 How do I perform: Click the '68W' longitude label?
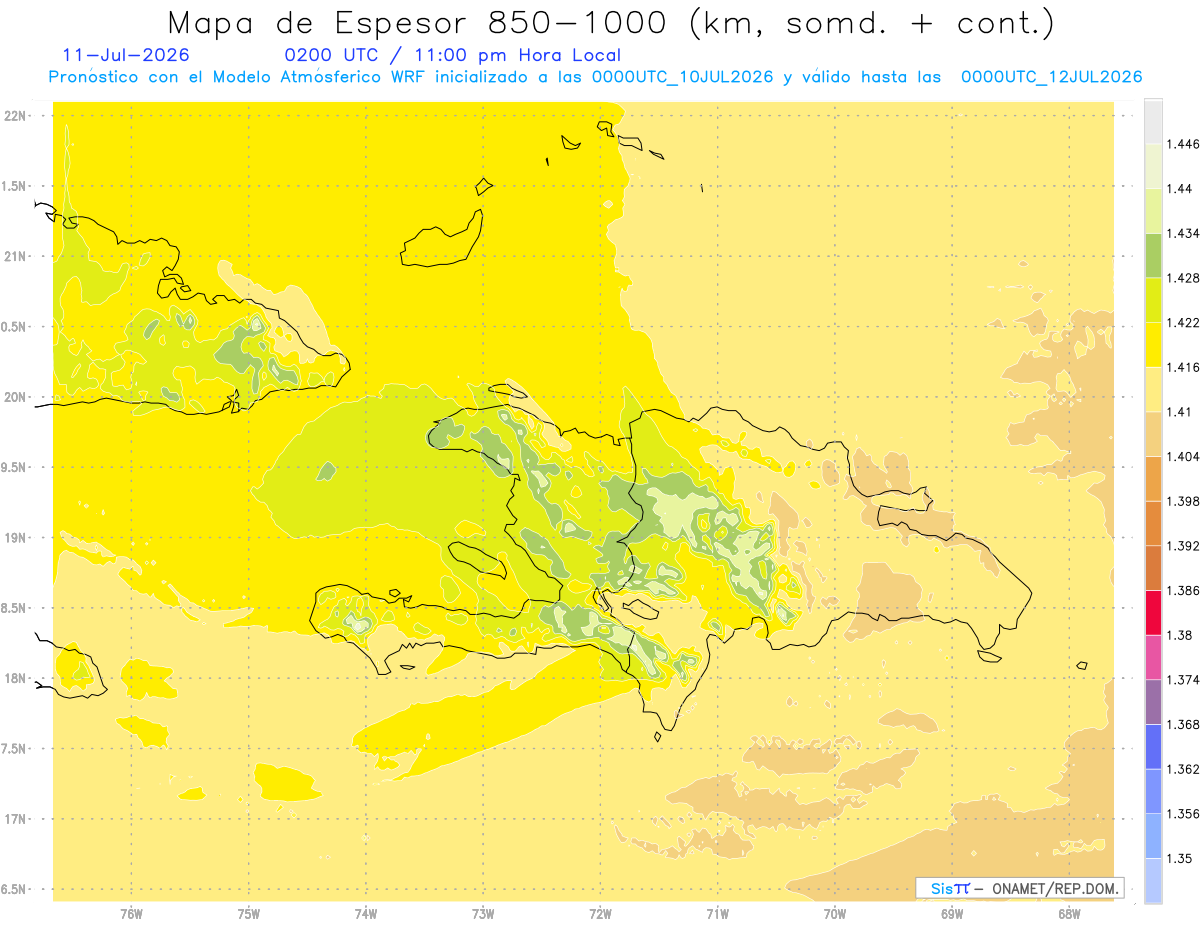[x=1069, y=914]
